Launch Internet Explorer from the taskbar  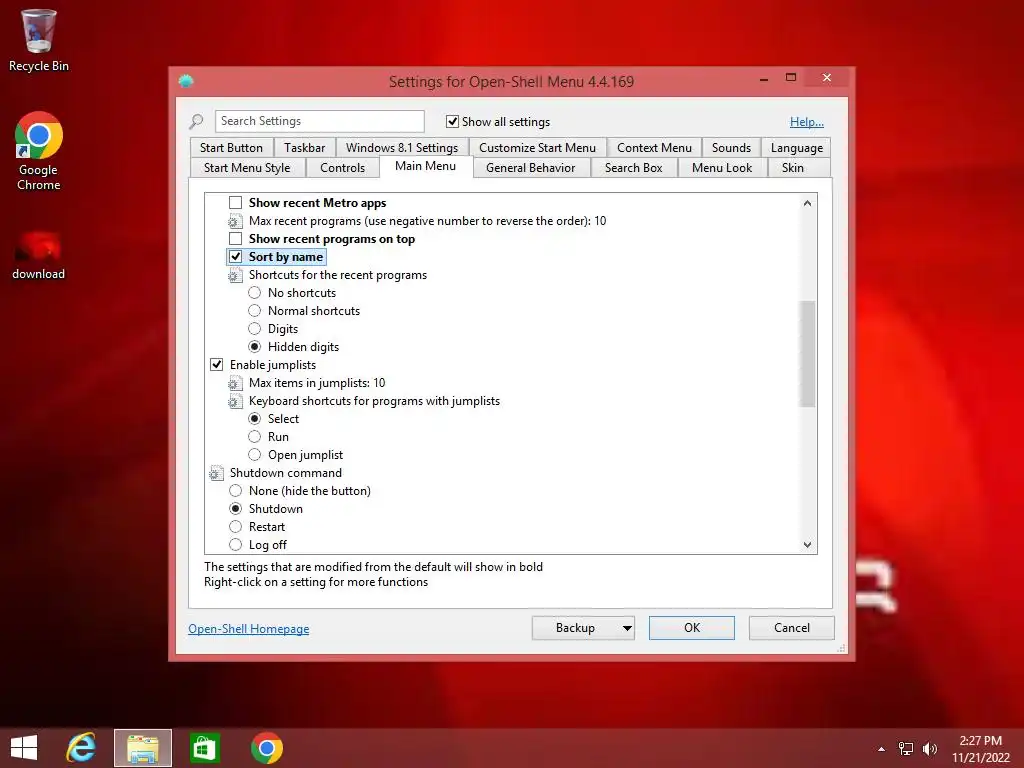click(x=81, y=748)
